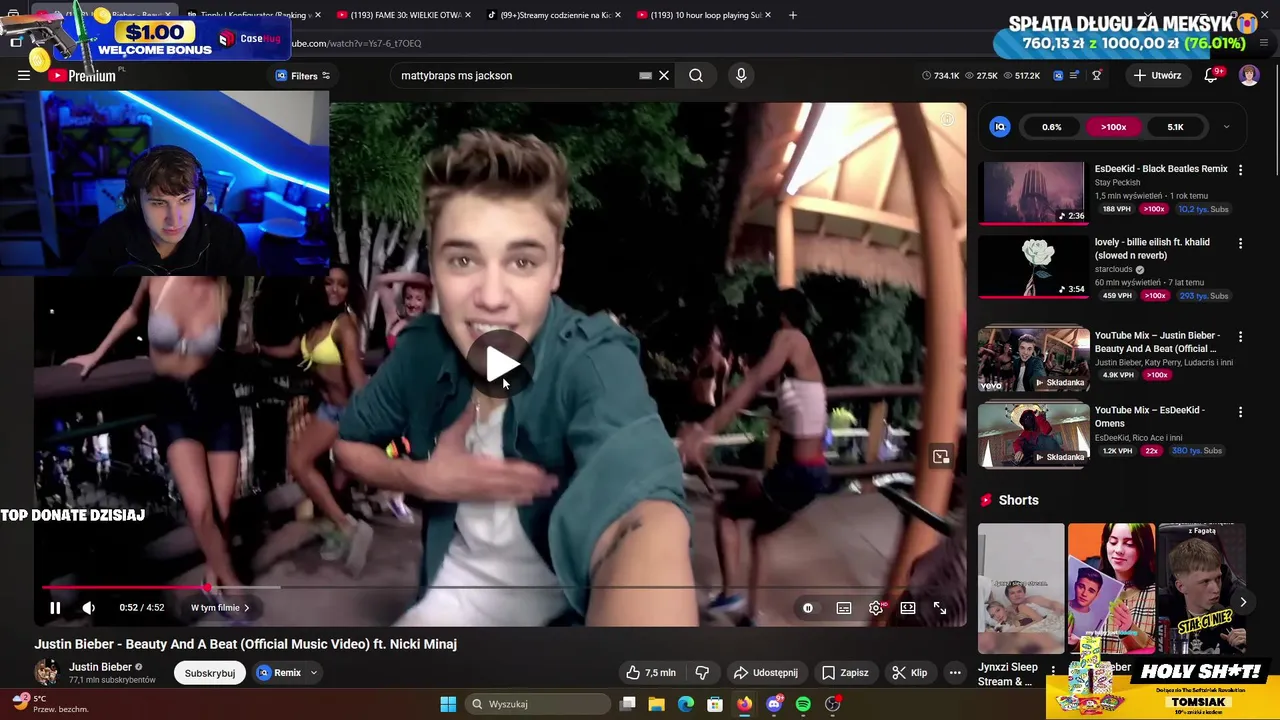Open YouTube Mix EsDeeKid Omens playlist
Image resolution: width=1280 pixels, height=720 pixels.
tap(1033, 435)
